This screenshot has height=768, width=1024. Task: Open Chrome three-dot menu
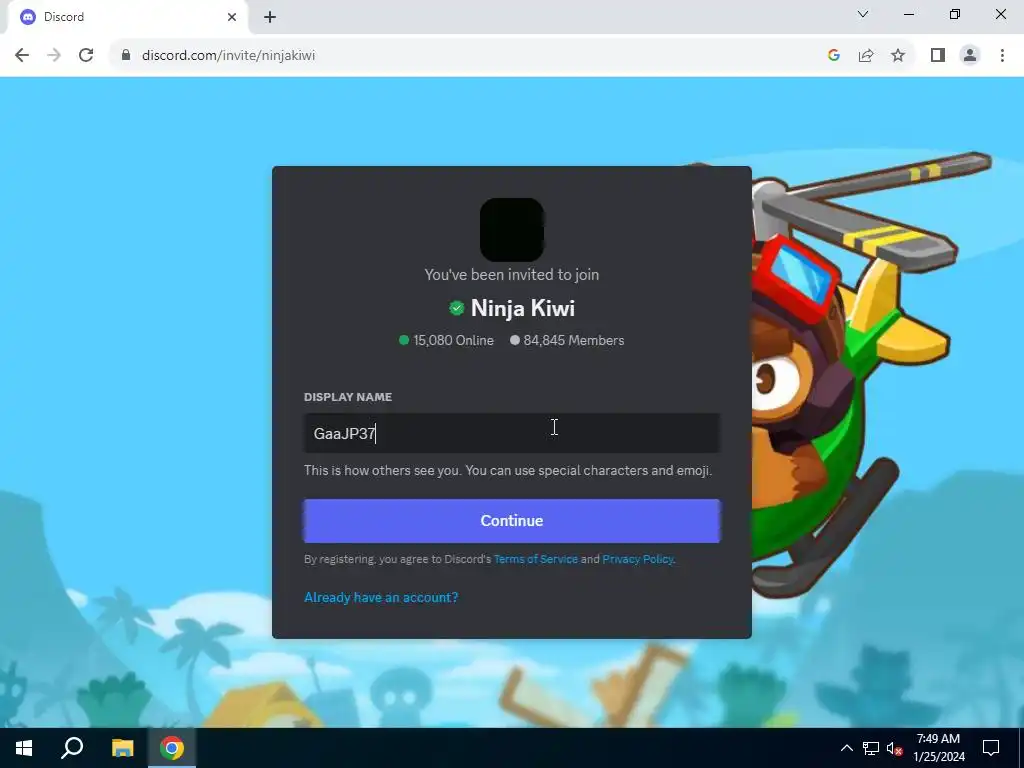click(x=1002, y=56)
